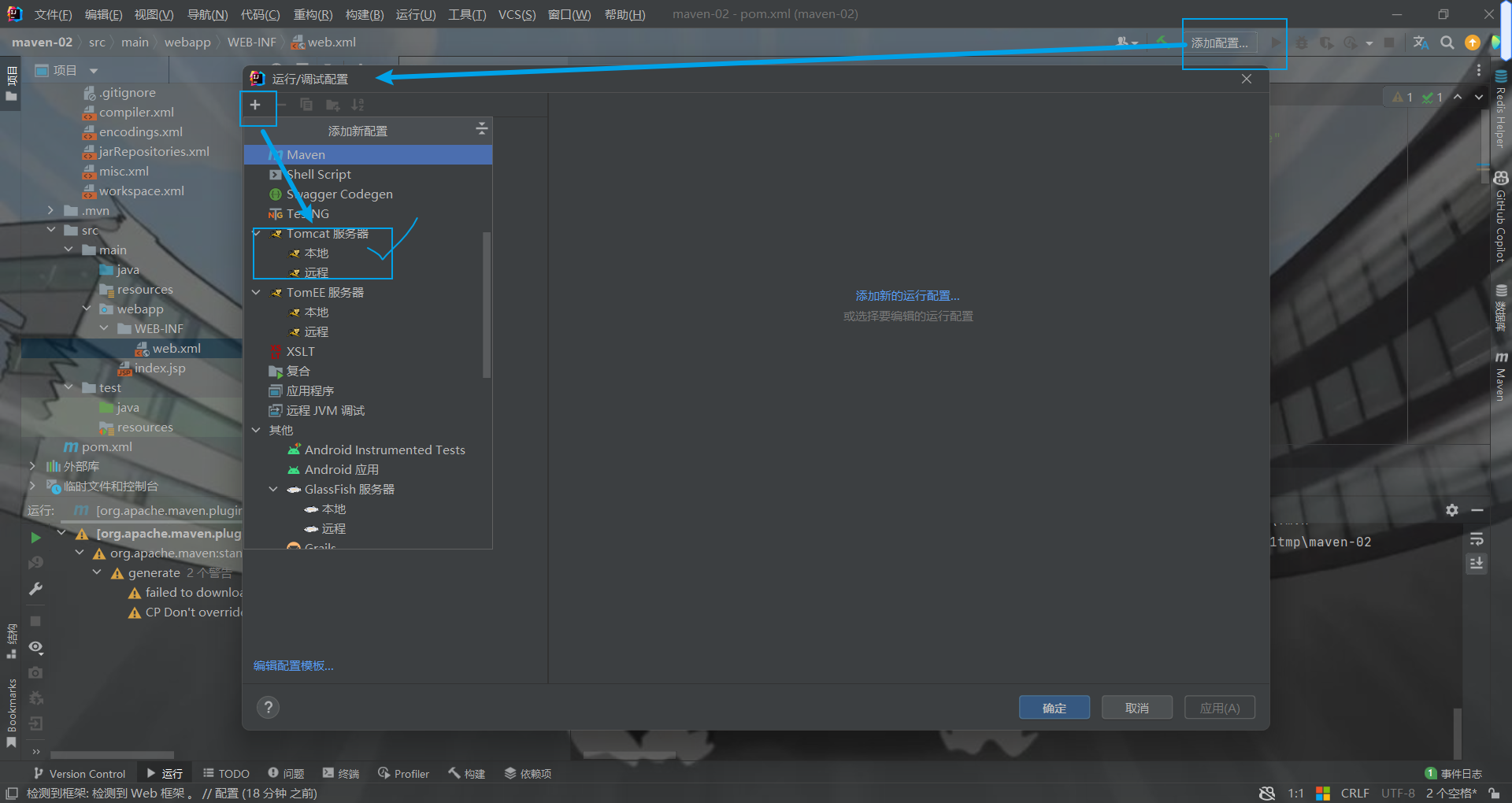This screenshot has width=1512, height=803.
Task: Open the Maven side tool window
Action: pos(1501,376)
